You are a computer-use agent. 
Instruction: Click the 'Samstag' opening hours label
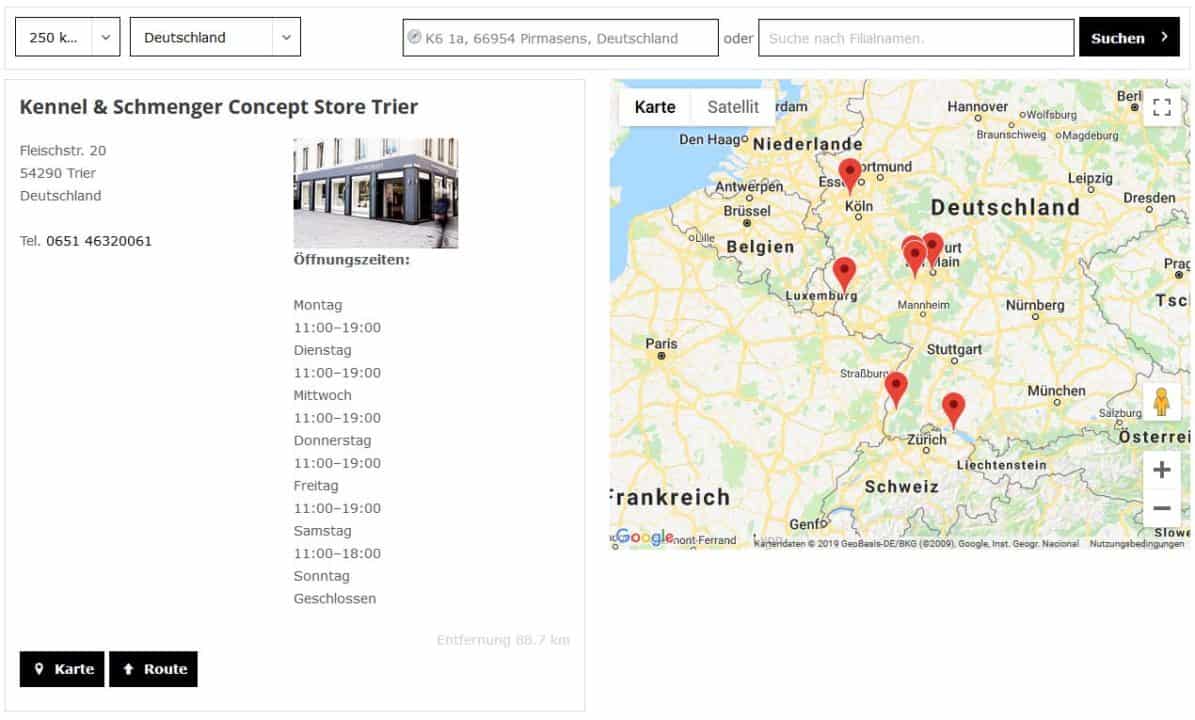coord(322,531)
